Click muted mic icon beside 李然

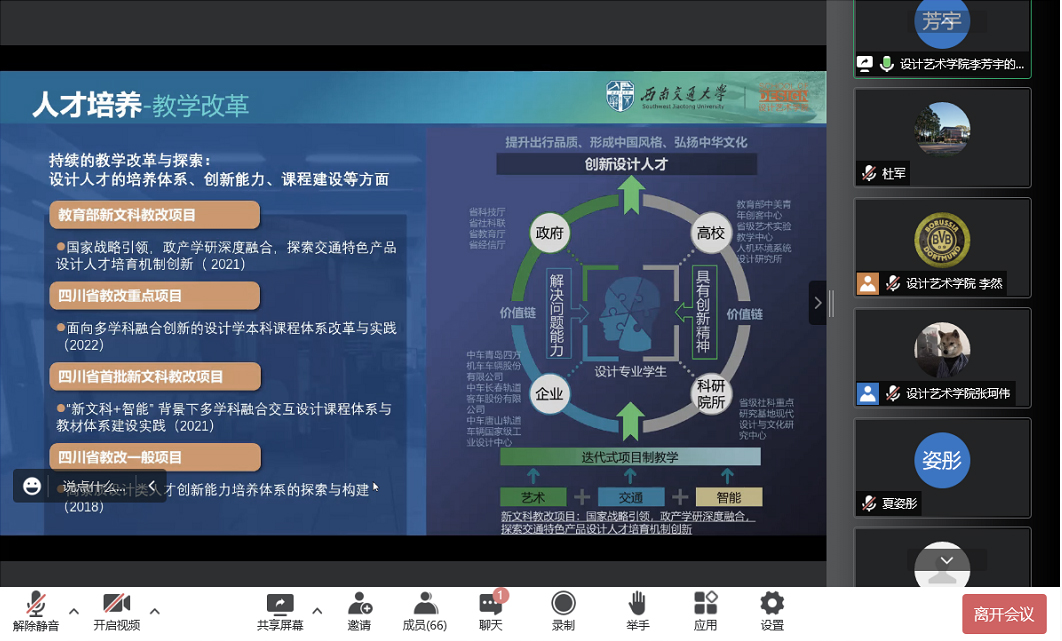[x=893, y=283]
